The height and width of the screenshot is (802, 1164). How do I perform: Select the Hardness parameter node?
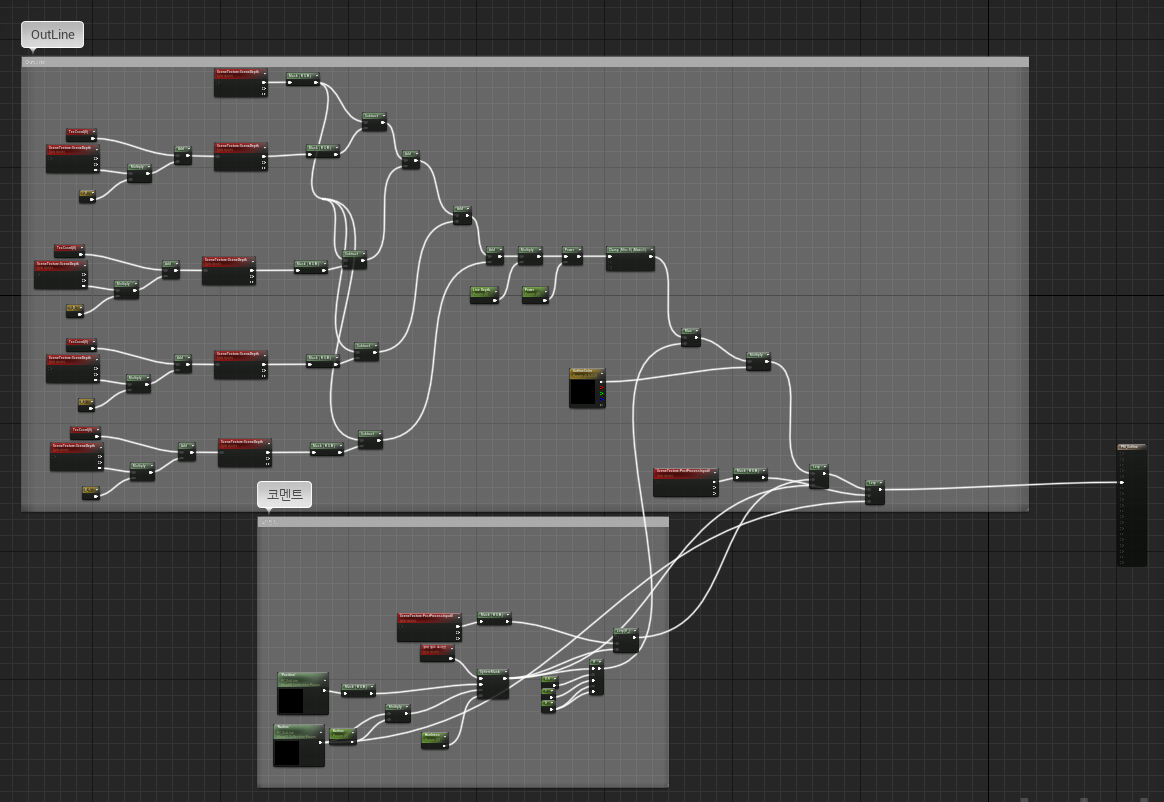click(x=434, y=740)
